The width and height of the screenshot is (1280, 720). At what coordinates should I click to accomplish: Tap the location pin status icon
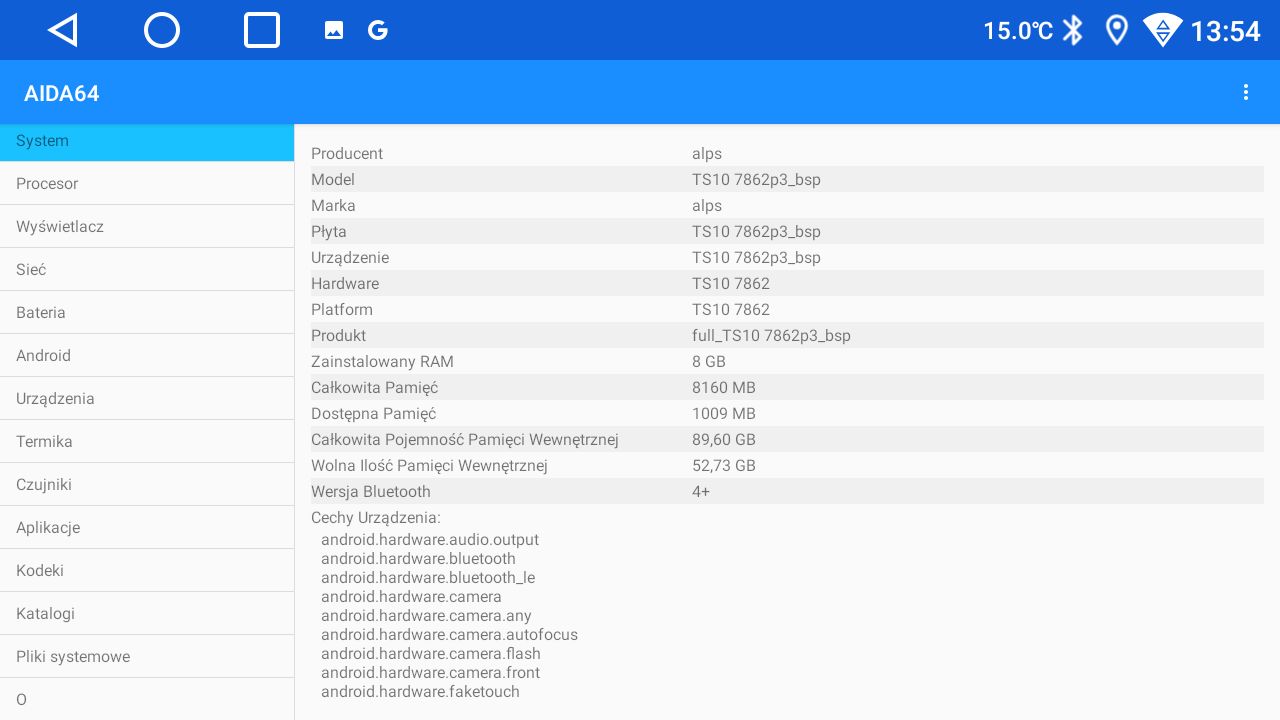coord(1117,30)
